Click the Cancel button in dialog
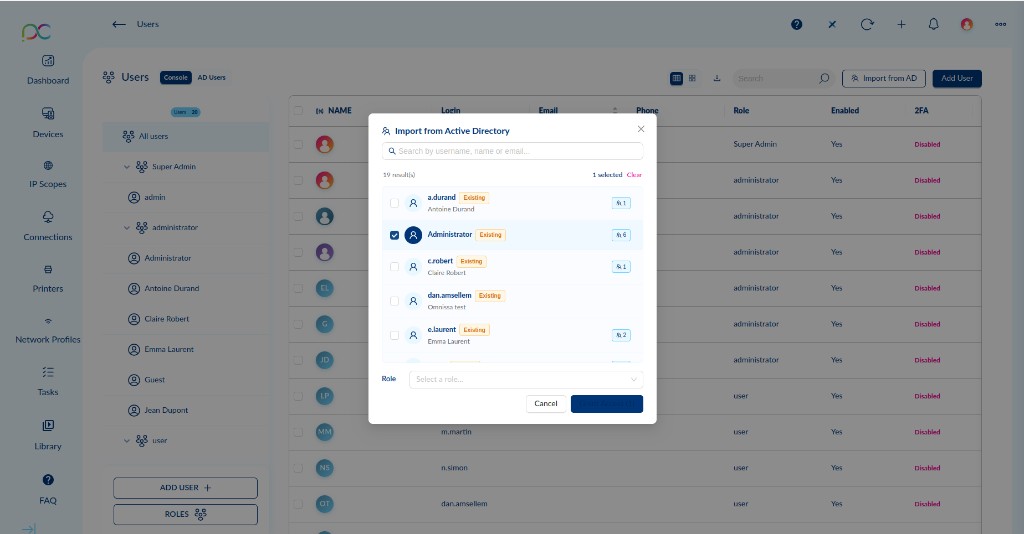This screenshot has width=1024, height=534. tap(546, 404)
